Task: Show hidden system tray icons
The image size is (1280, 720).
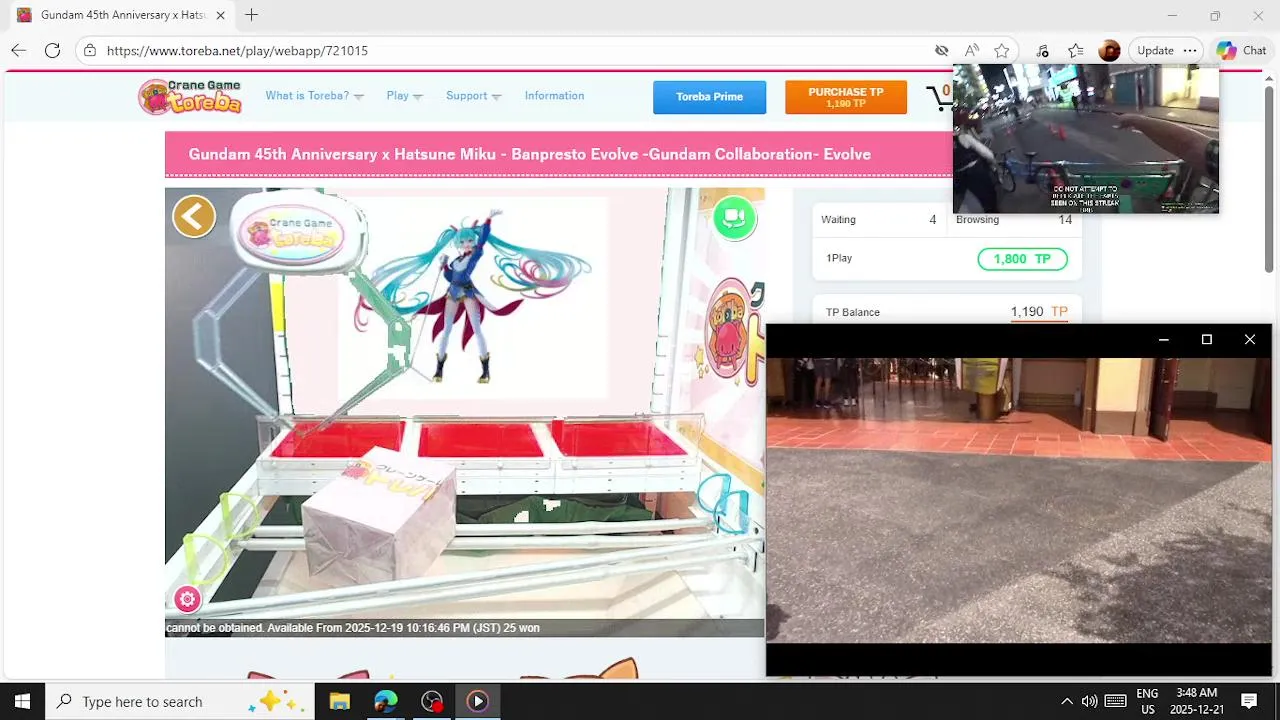Action: (x=1066, y=701)
